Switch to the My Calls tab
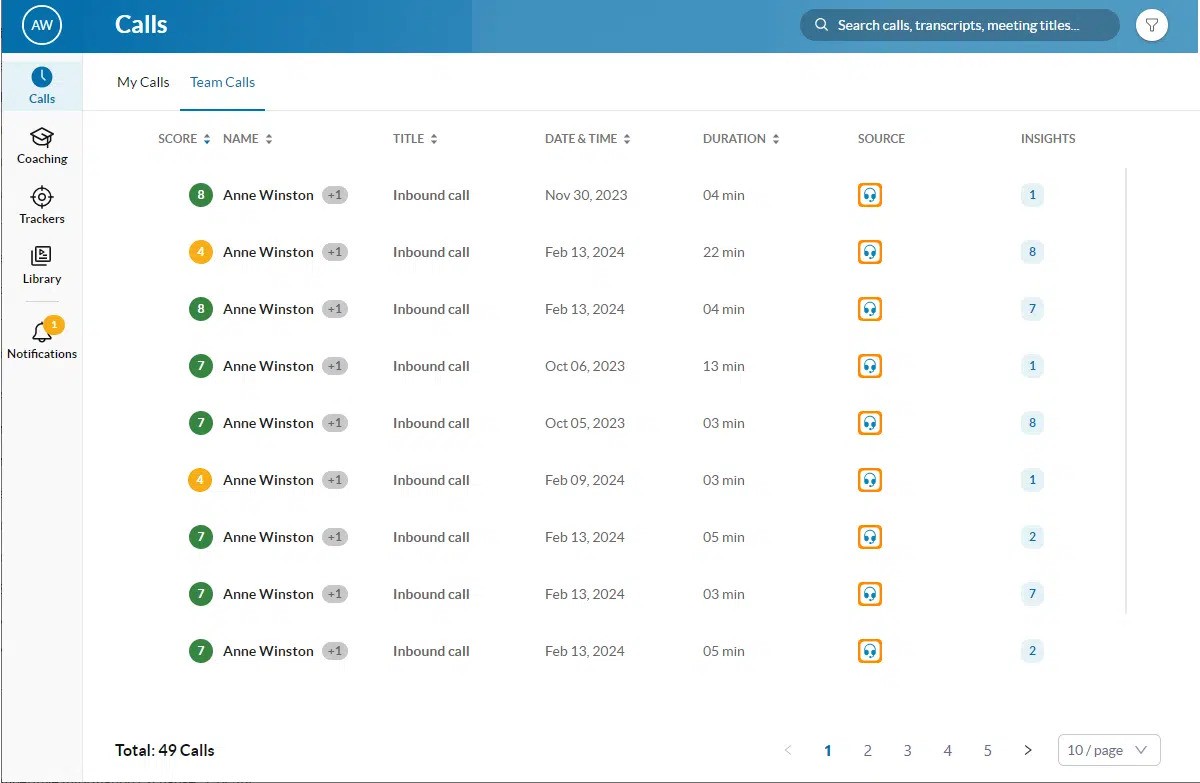The height and width of the screenshot is (783, 1200). tap(143, 82)
